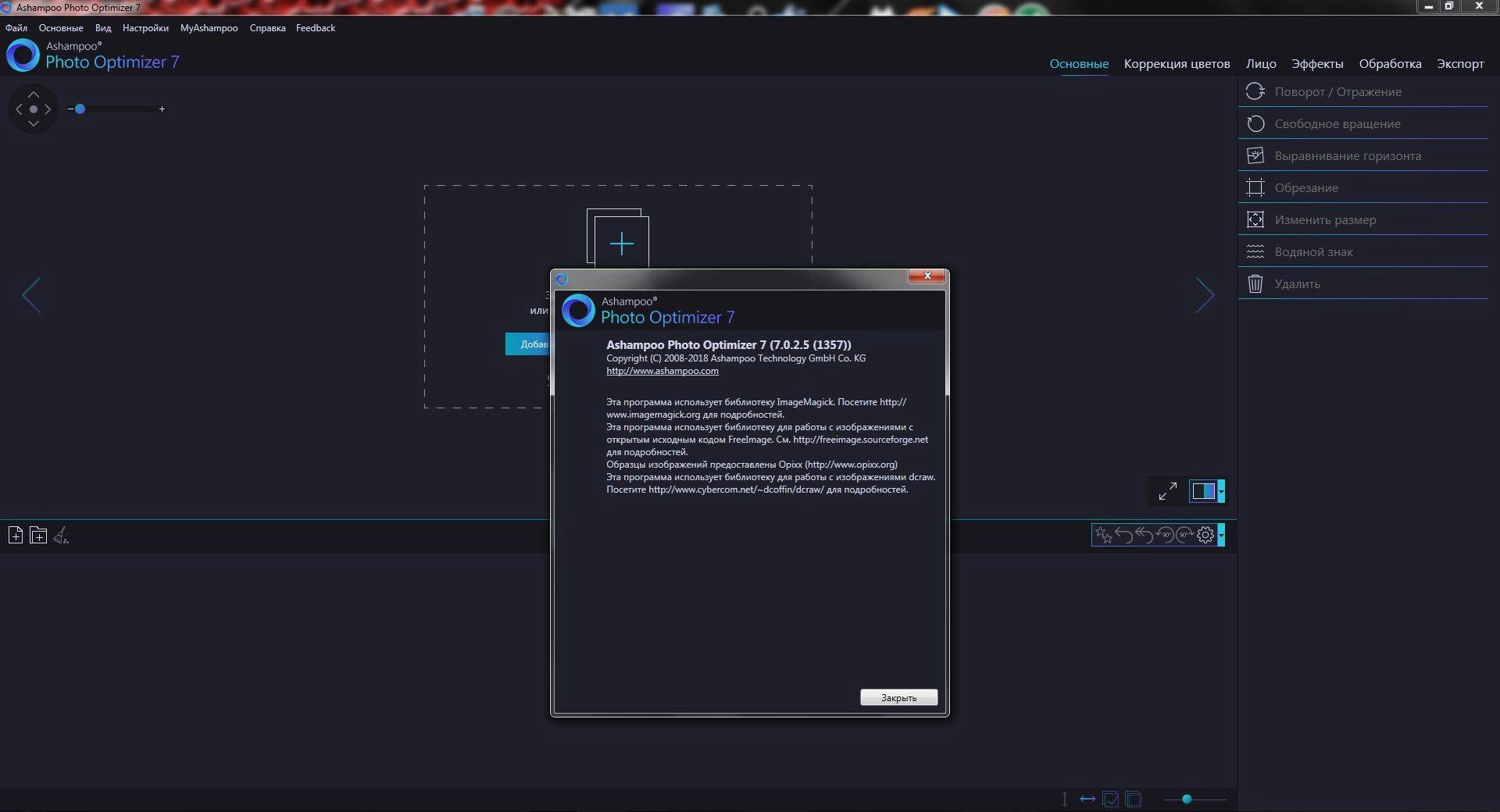
Task: Open the Справка menu
Action: (267, 27)
